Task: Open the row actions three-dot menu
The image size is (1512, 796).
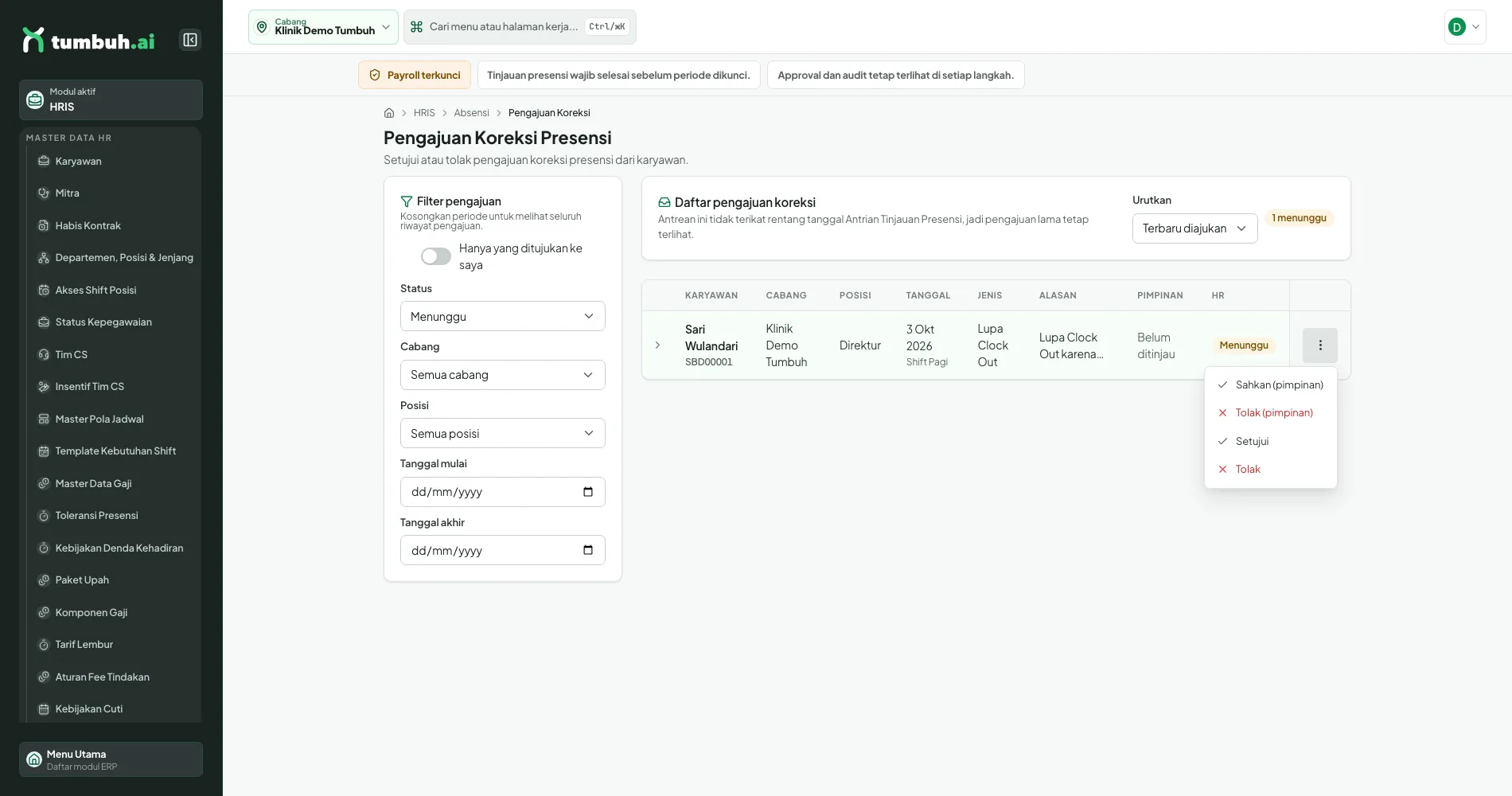Action: 1320,345
